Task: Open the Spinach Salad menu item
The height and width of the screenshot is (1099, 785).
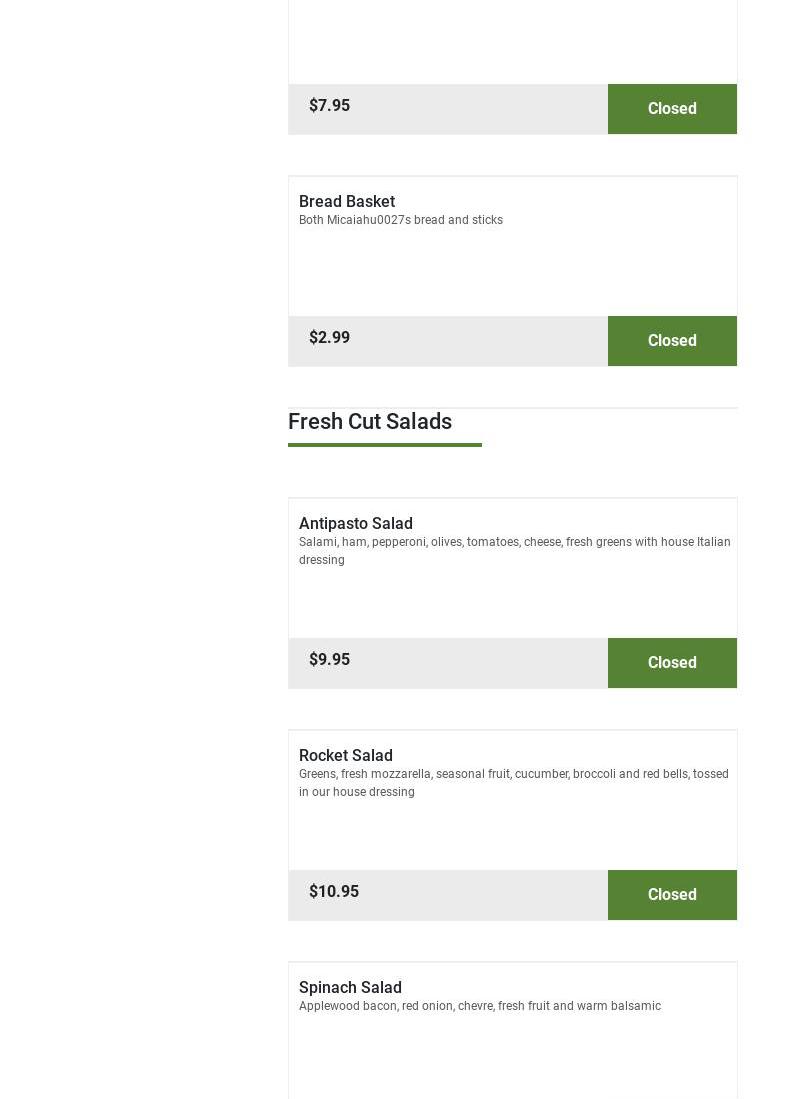Action: click(x=350, y=988)
